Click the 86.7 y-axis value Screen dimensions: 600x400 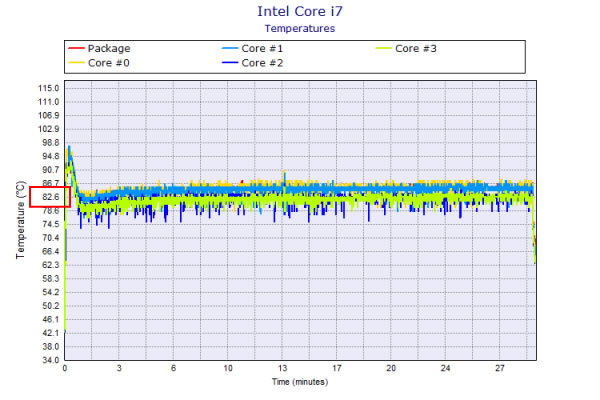point(51,183)
